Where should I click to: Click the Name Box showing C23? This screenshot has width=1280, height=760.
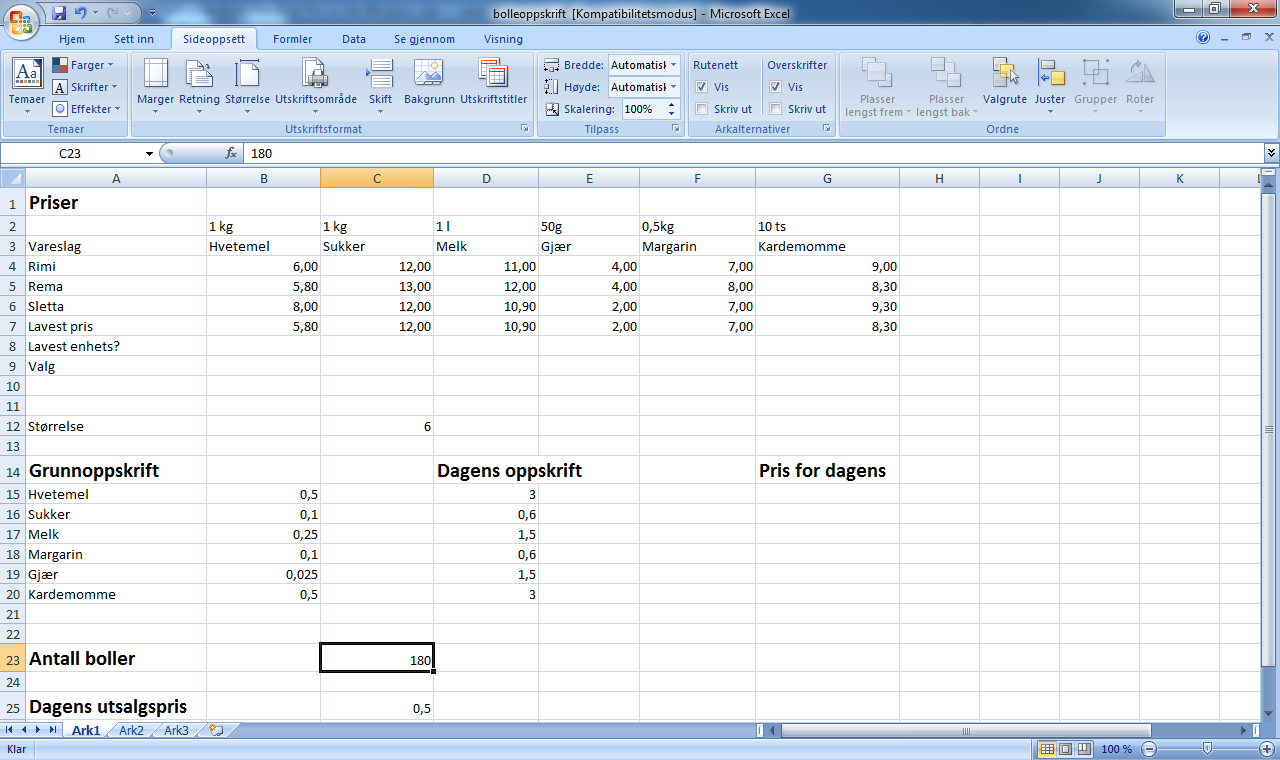(x=70, y=153)
